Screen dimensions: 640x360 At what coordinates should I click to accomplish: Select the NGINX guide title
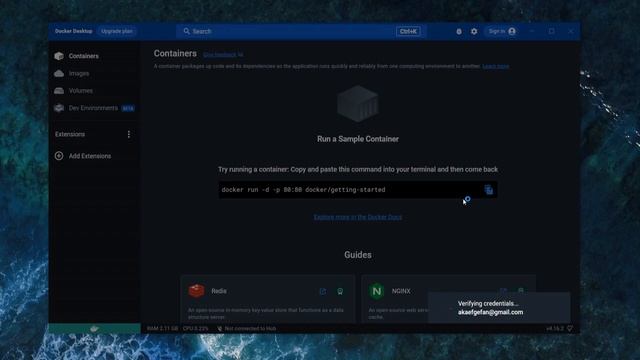pos(401,291)
